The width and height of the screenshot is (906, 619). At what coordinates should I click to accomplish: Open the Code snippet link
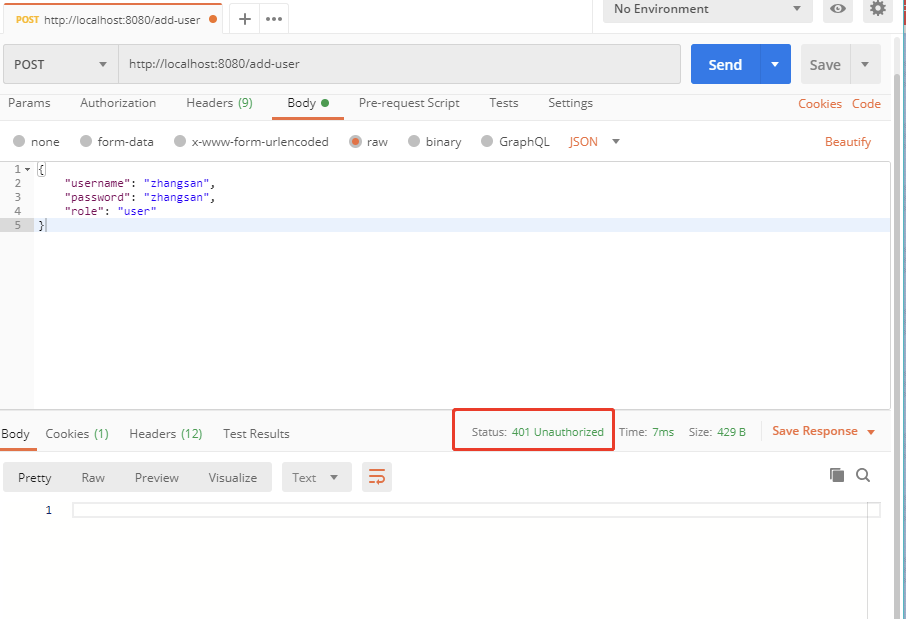866,103
